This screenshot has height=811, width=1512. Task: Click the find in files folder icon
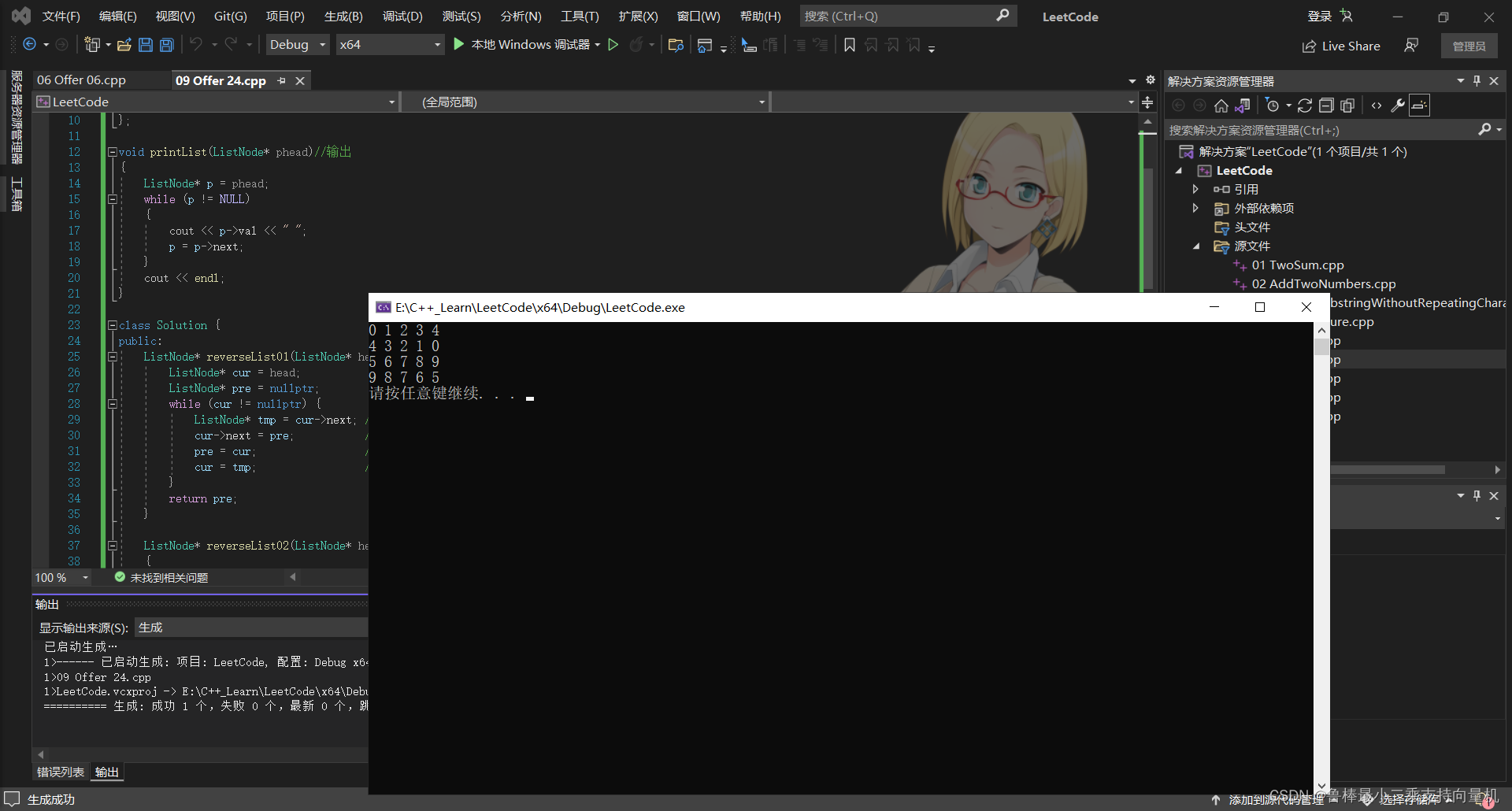point(676,45)
